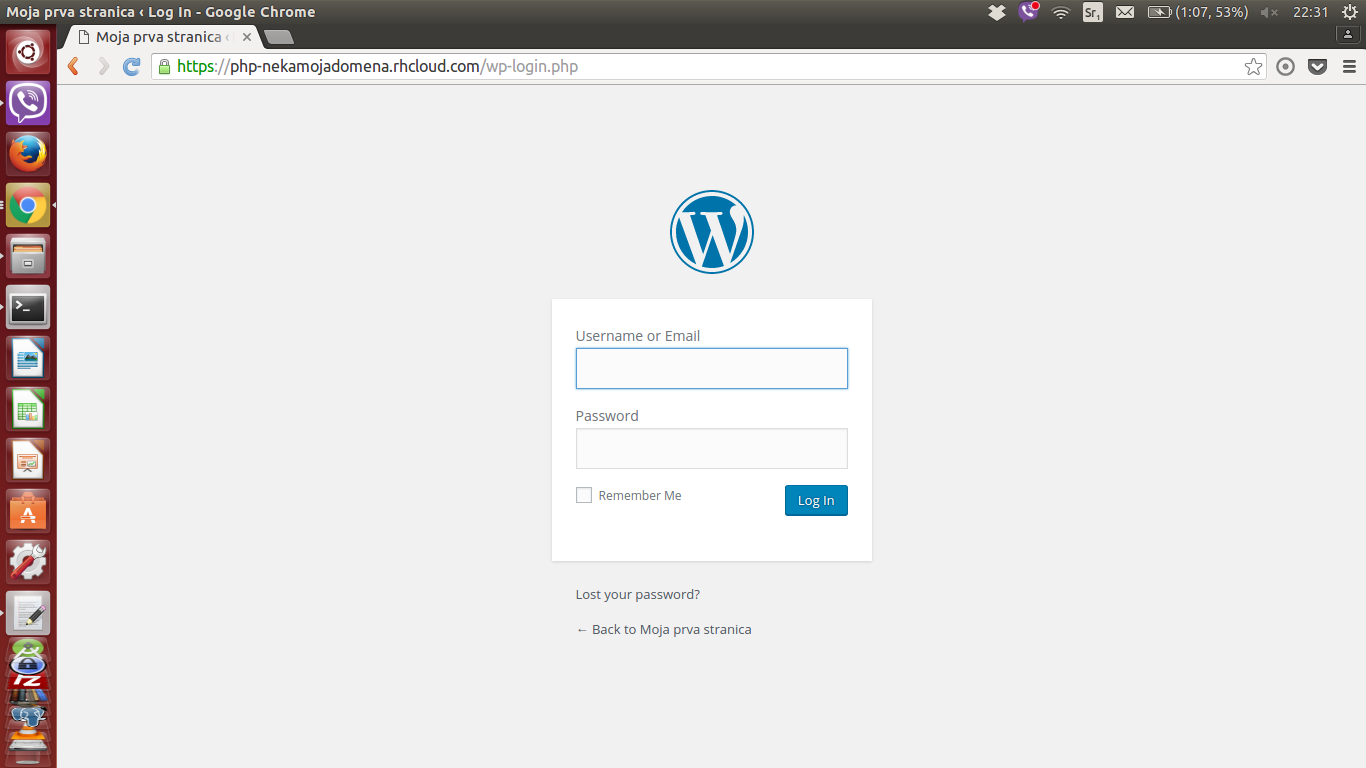Go forward in Chrome

click(x=103, y=67)
